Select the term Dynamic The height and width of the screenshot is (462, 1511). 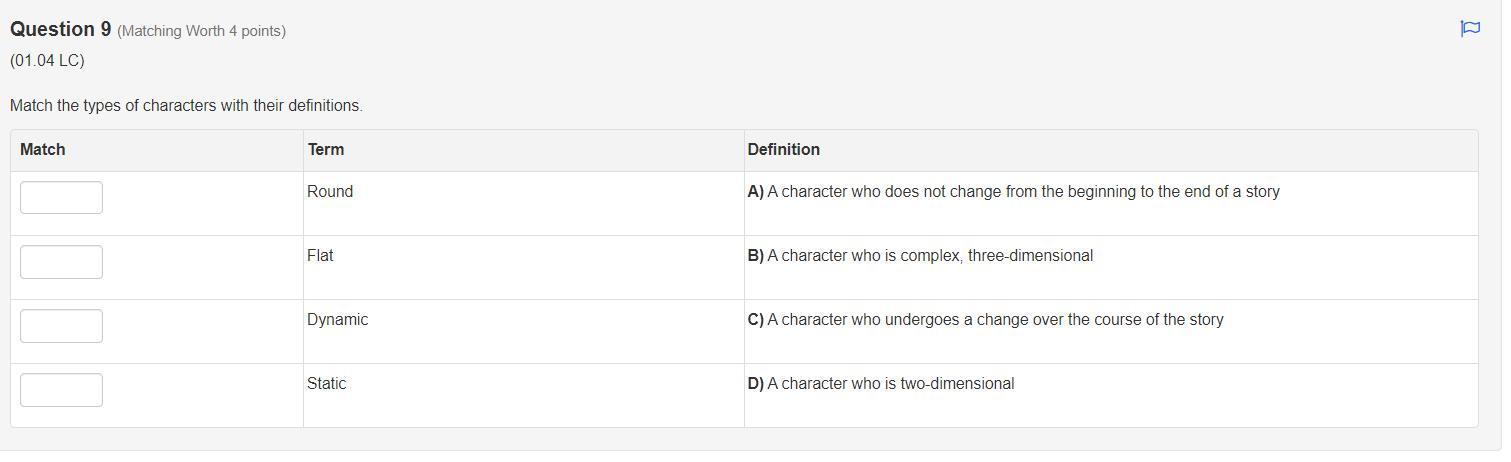tap(337, 320)
